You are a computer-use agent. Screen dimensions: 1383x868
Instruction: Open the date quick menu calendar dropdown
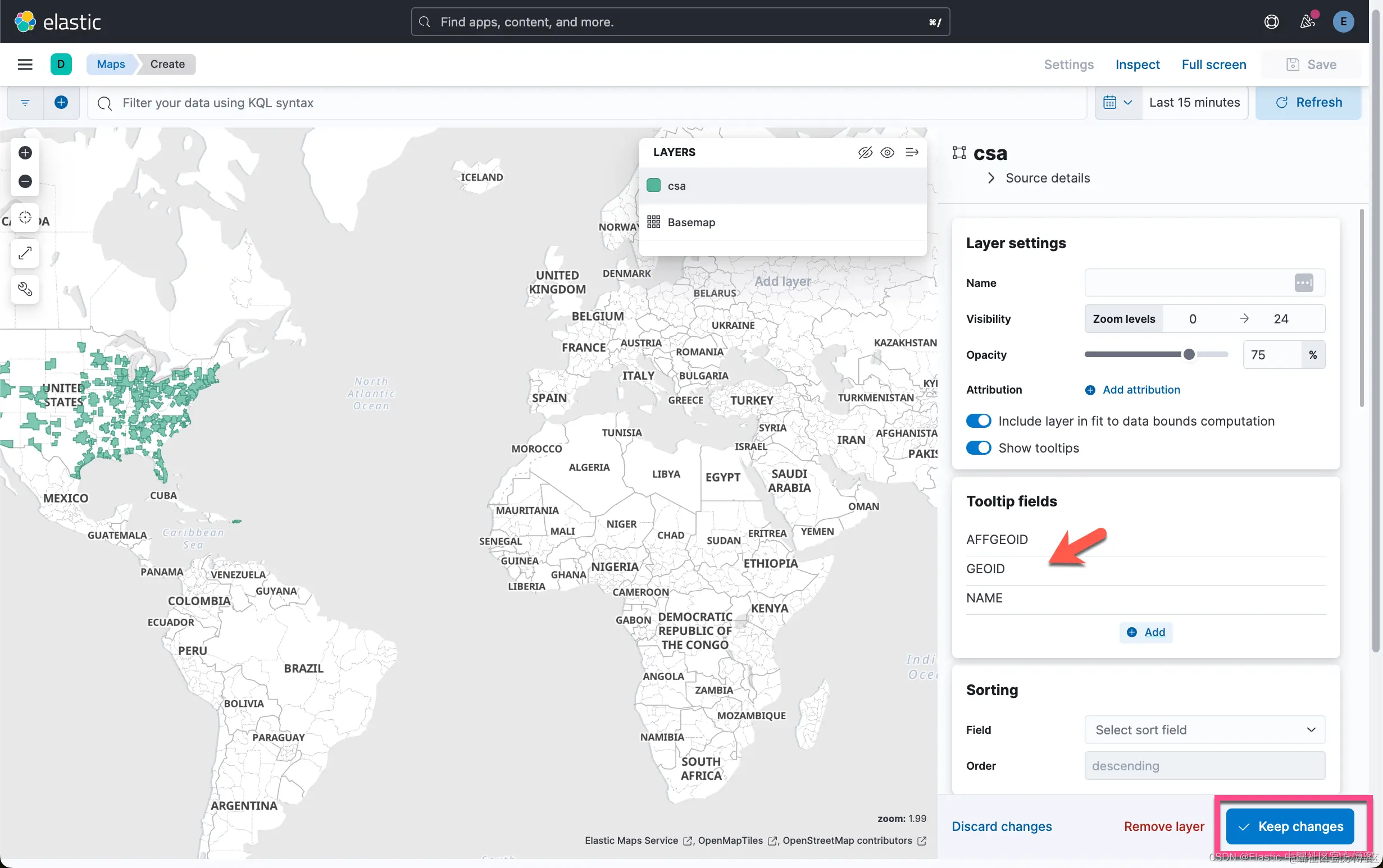point(1117,103)
